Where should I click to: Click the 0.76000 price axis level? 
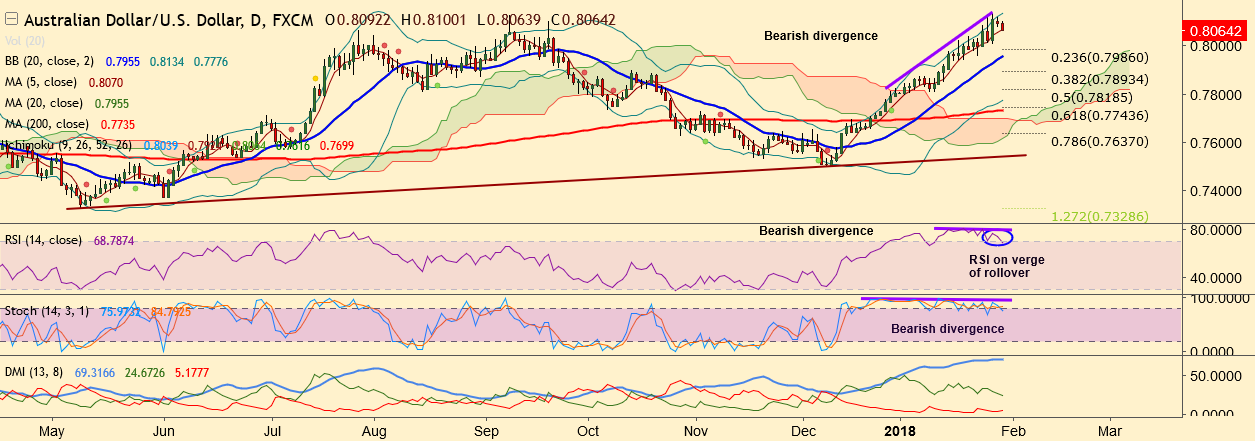tap(1215, 142)
